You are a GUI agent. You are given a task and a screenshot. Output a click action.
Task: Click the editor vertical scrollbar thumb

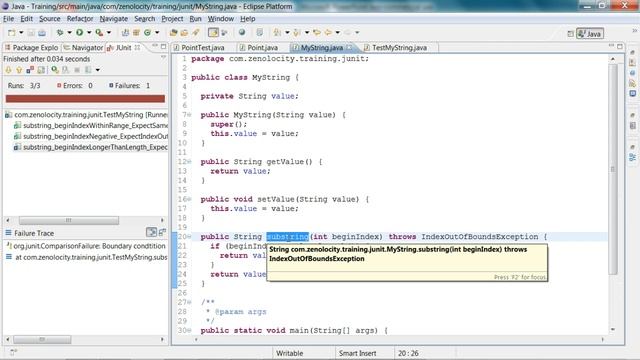pyautogui.click(x=613, y=169)
